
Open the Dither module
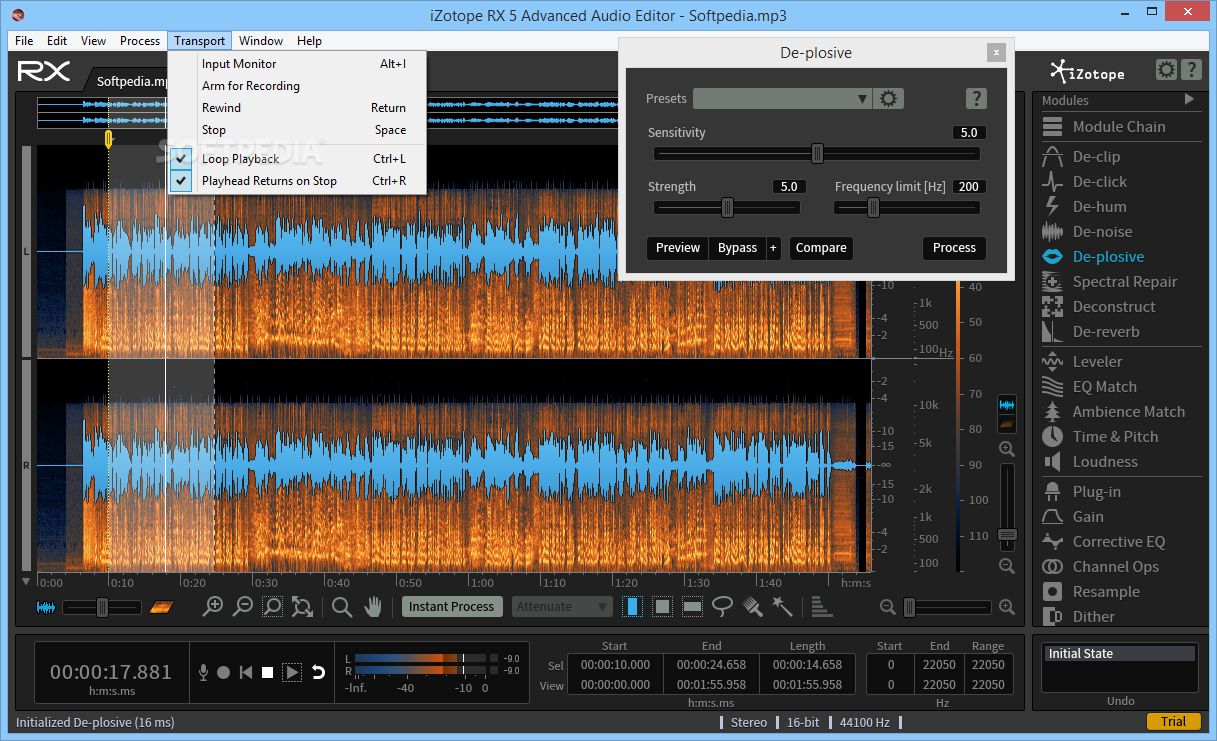pyautogui.click(x=1093, y=617)
